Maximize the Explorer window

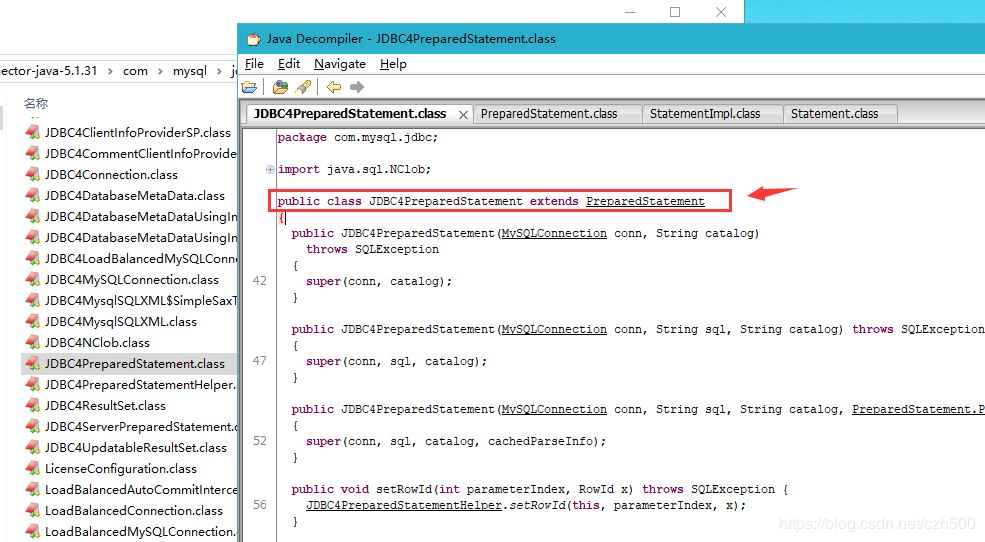(675, 12)
